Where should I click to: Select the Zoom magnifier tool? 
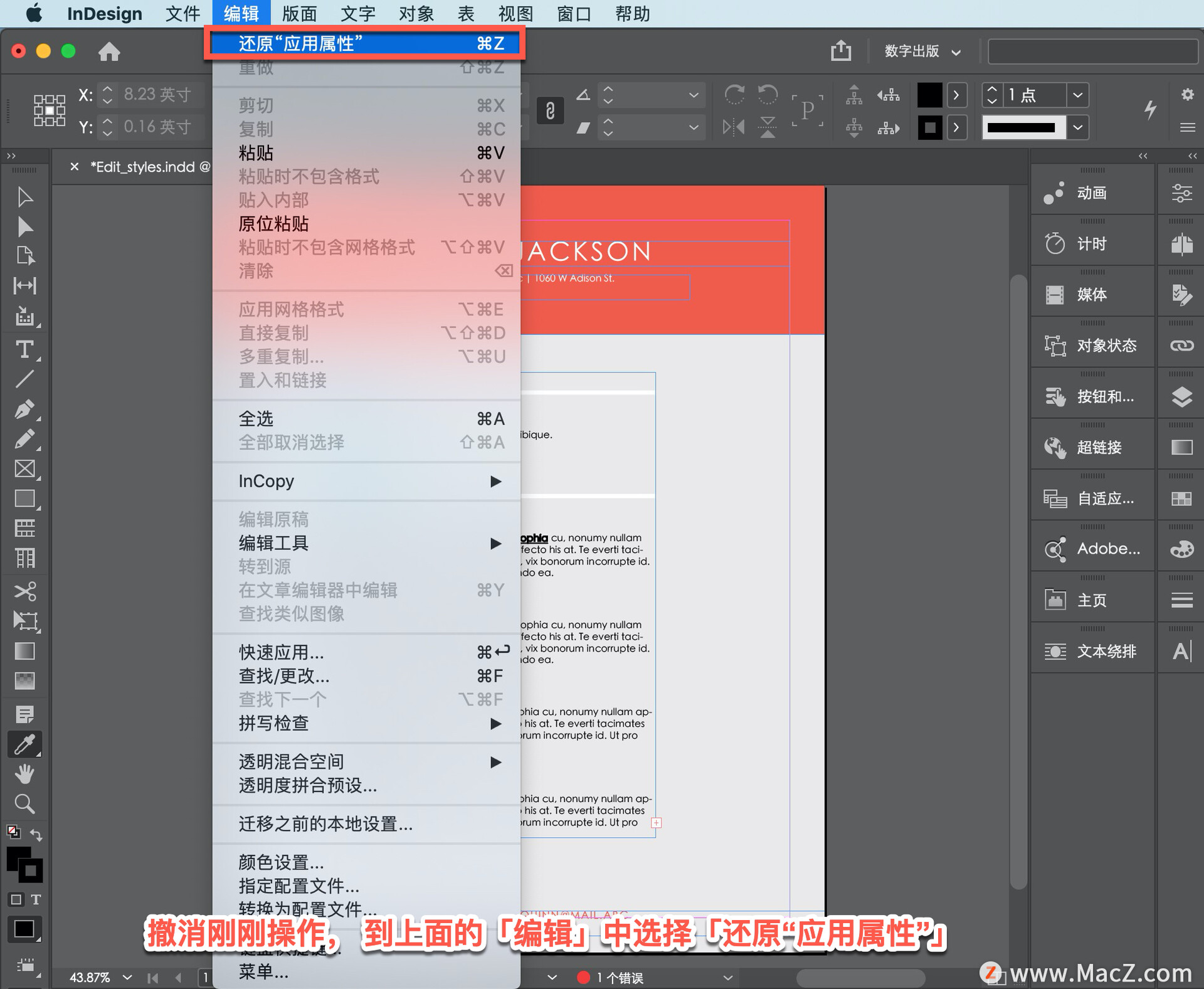24,803
